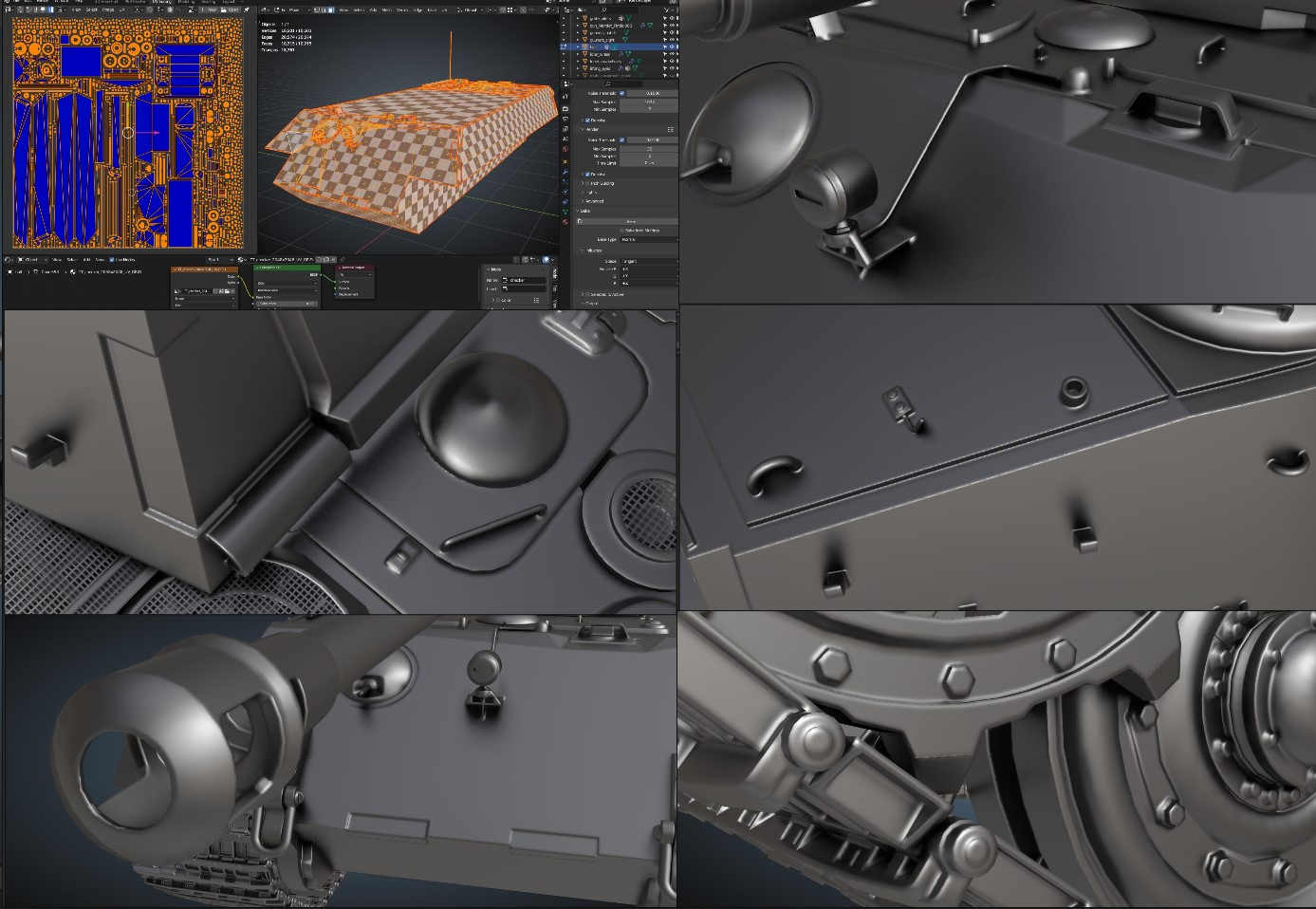Screen dimensions: 1316x909
Task: Open the Physics properties tab icon
Action: click(x=565, y=192)
